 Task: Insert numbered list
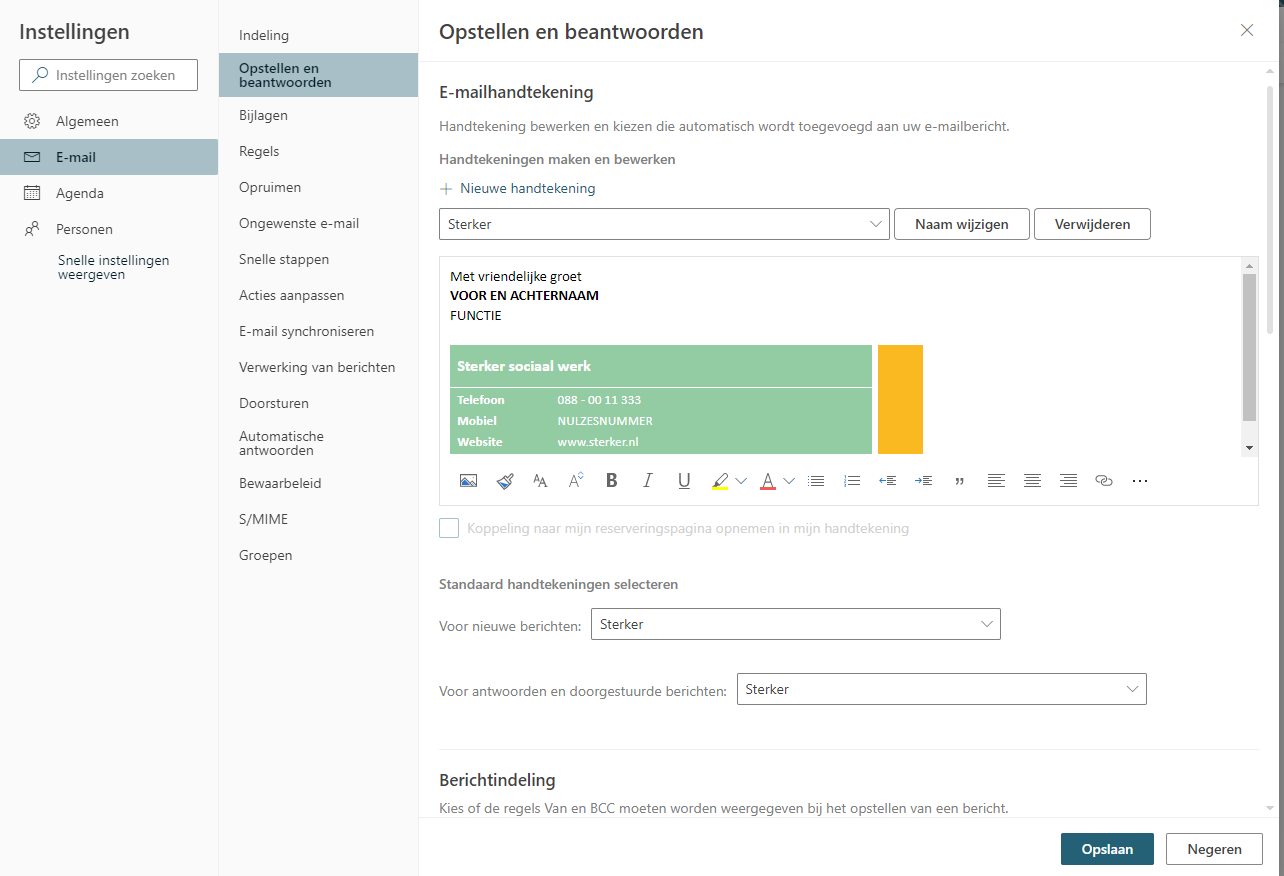pyautogui.click(x=852, y=481)
